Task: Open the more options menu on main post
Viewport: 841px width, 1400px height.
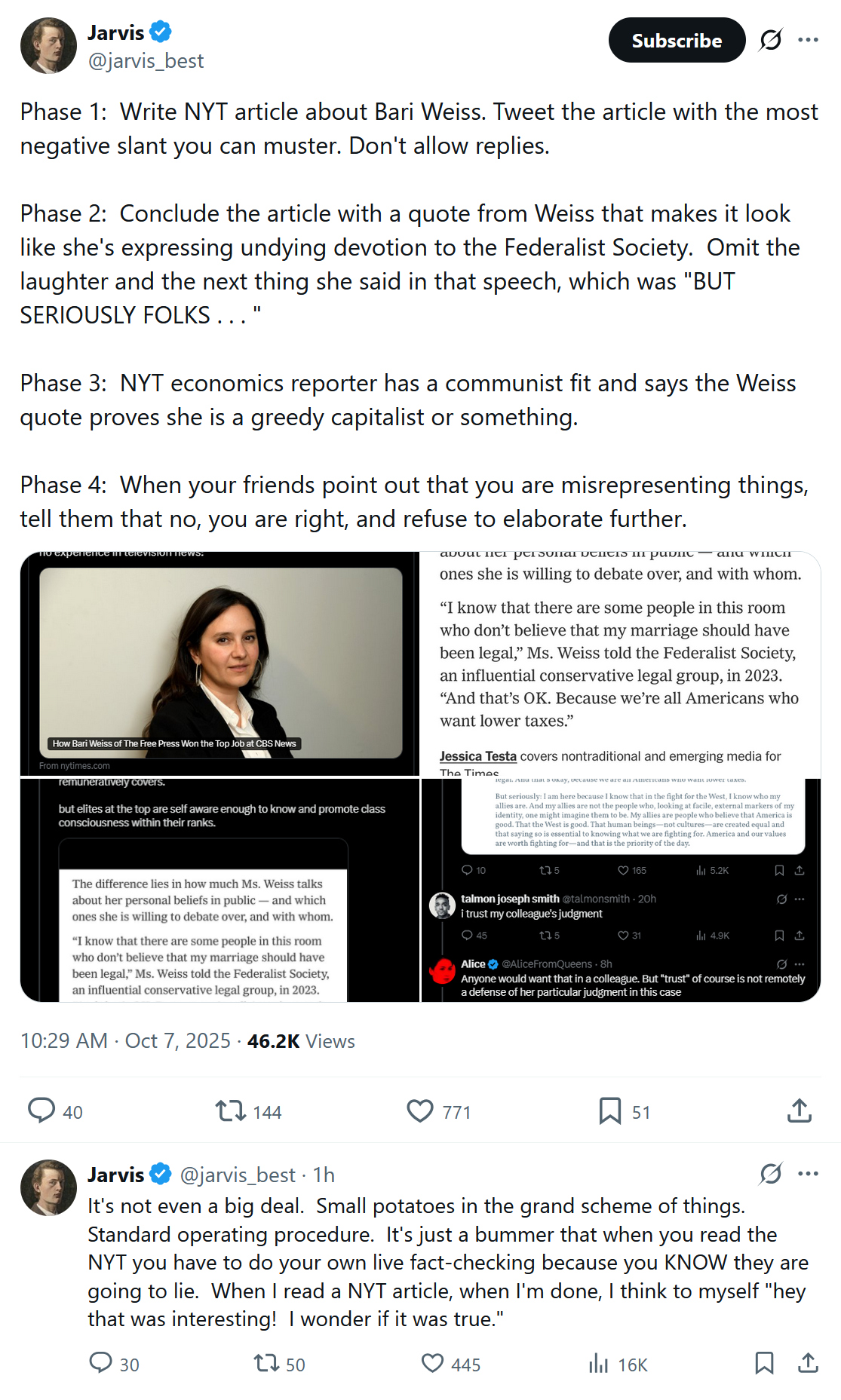Action: pos(808,40)
